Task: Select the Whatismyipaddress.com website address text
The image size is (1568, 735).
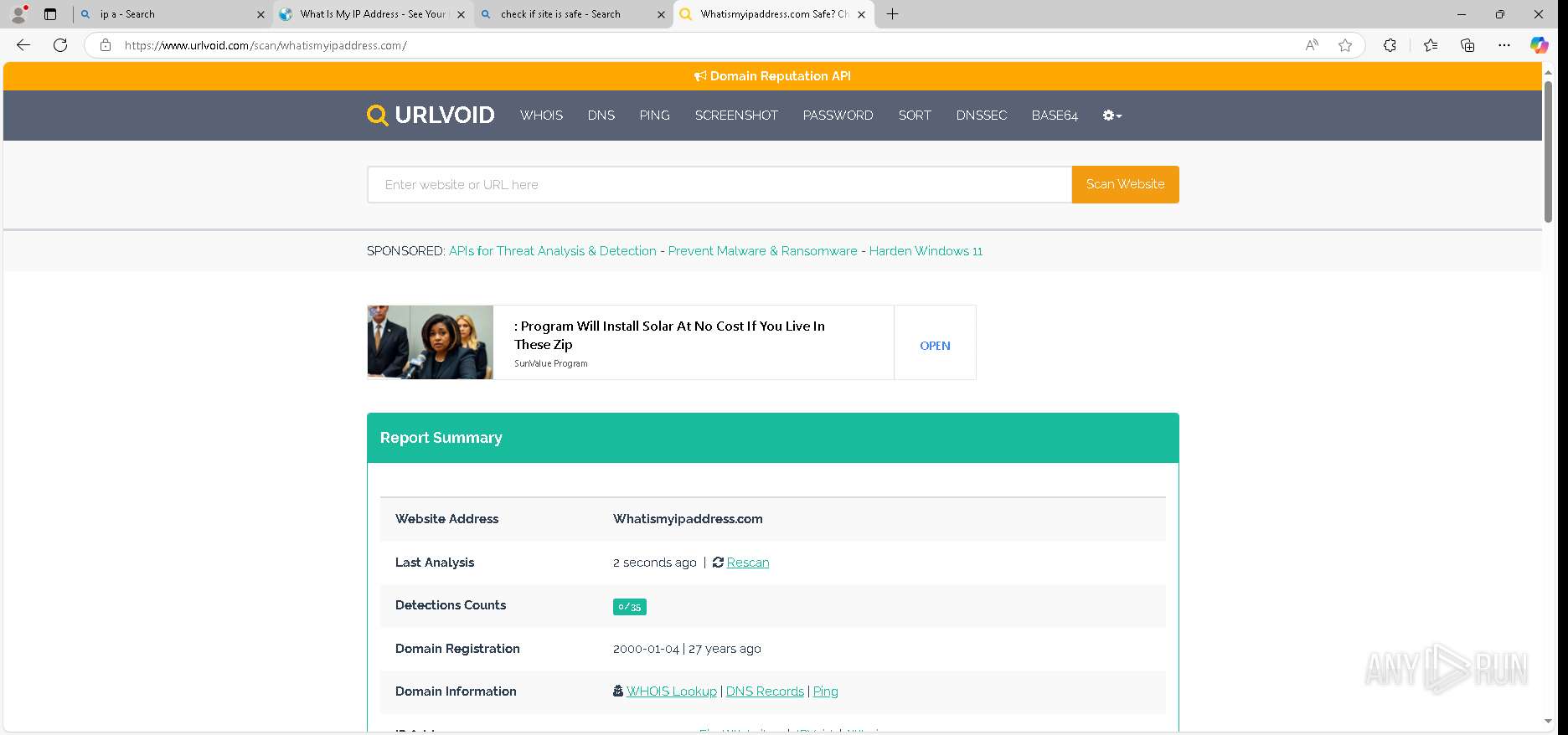Action: point(688,519)
